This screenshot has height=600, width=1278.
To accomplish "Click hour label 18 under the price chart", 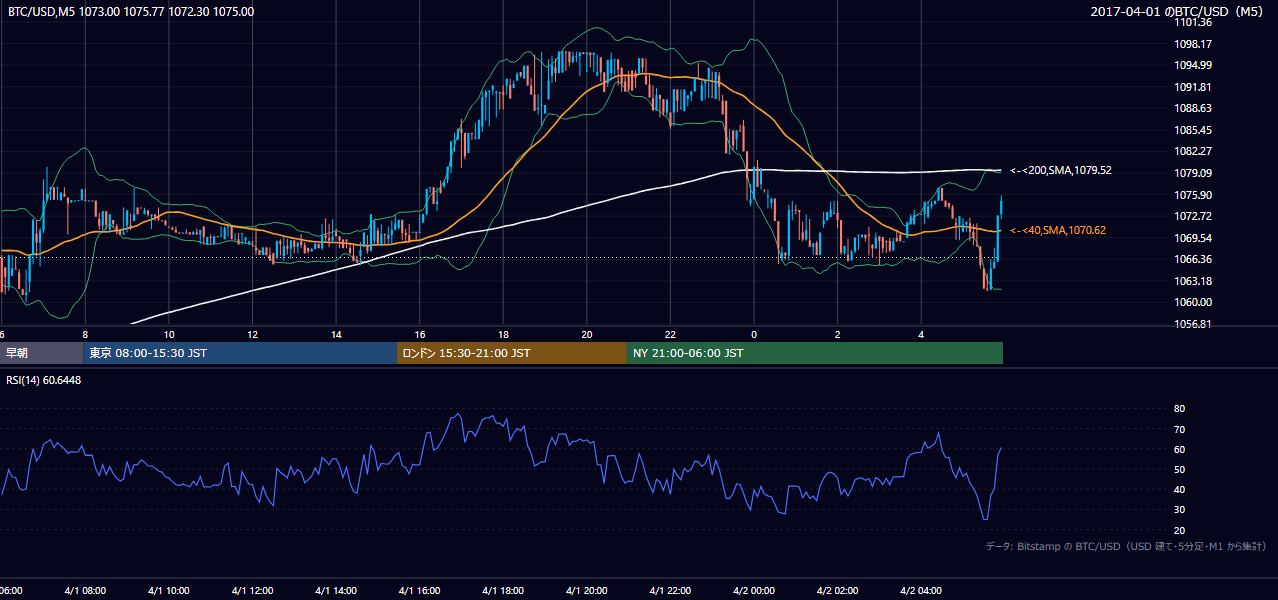I will pyautogui.click(x=504, y=335).
